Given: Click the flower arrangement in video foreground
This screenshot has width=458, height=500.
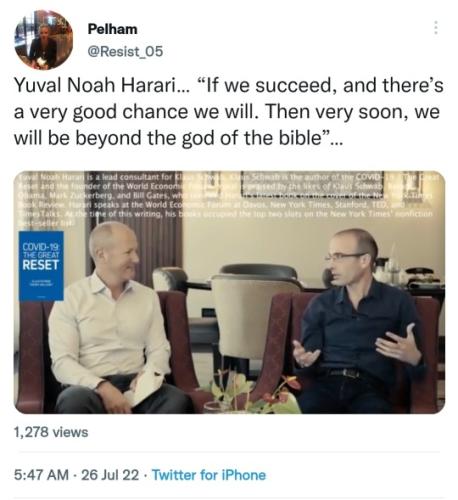Looking at the screenshot, I should (253, 393).
